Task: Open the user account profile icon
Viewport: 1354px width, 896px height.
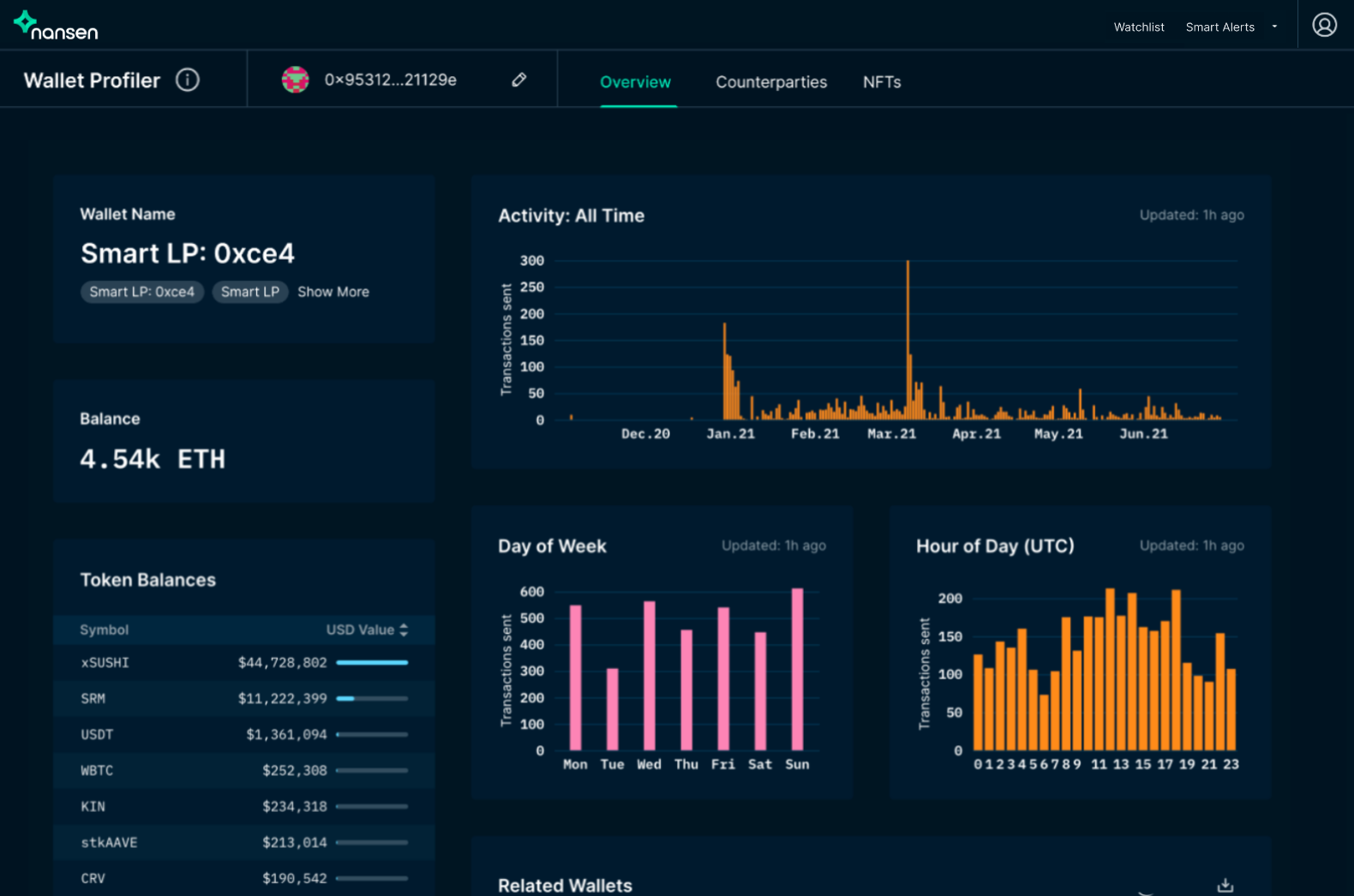Action: (x=1324, y=25)
